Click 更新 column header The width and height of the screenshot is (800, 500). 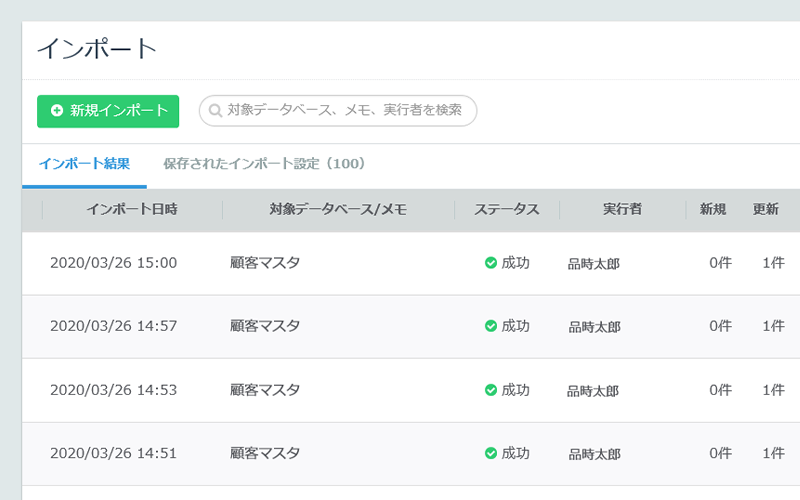766,209
